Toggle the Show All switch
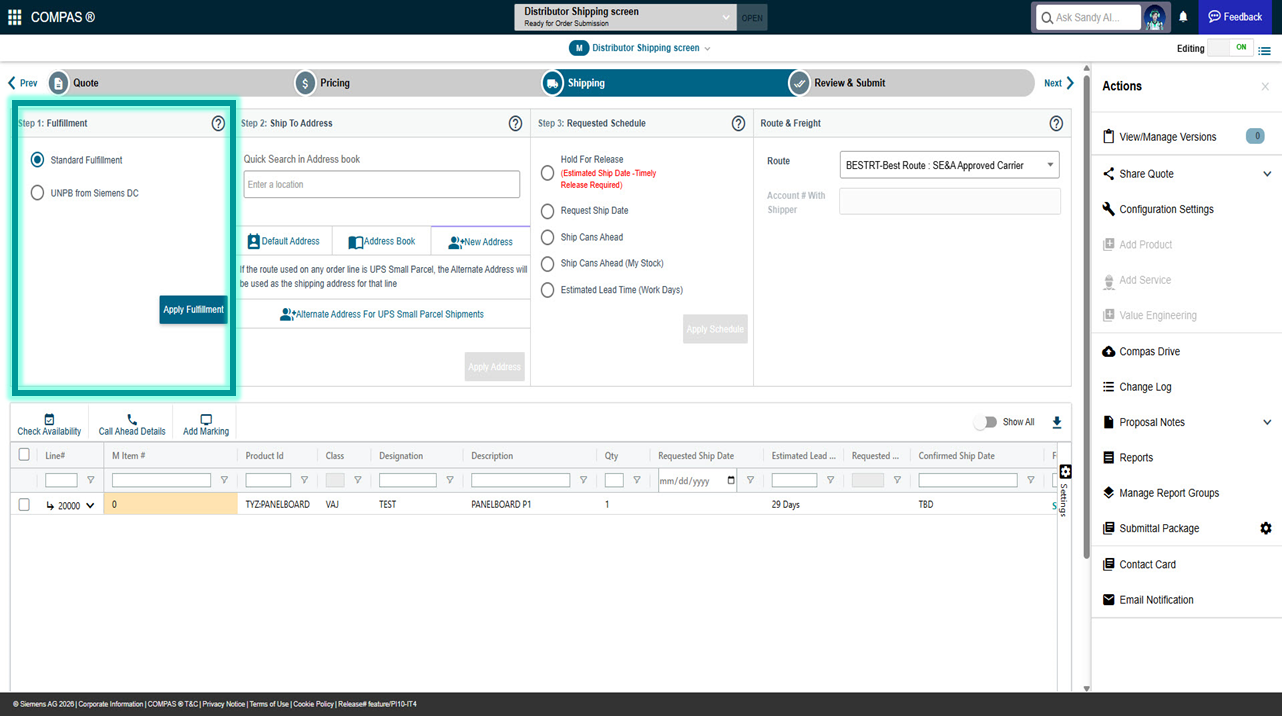Image resolution: width=1282 pixels, height=716 pixels. tap(986, 422)
